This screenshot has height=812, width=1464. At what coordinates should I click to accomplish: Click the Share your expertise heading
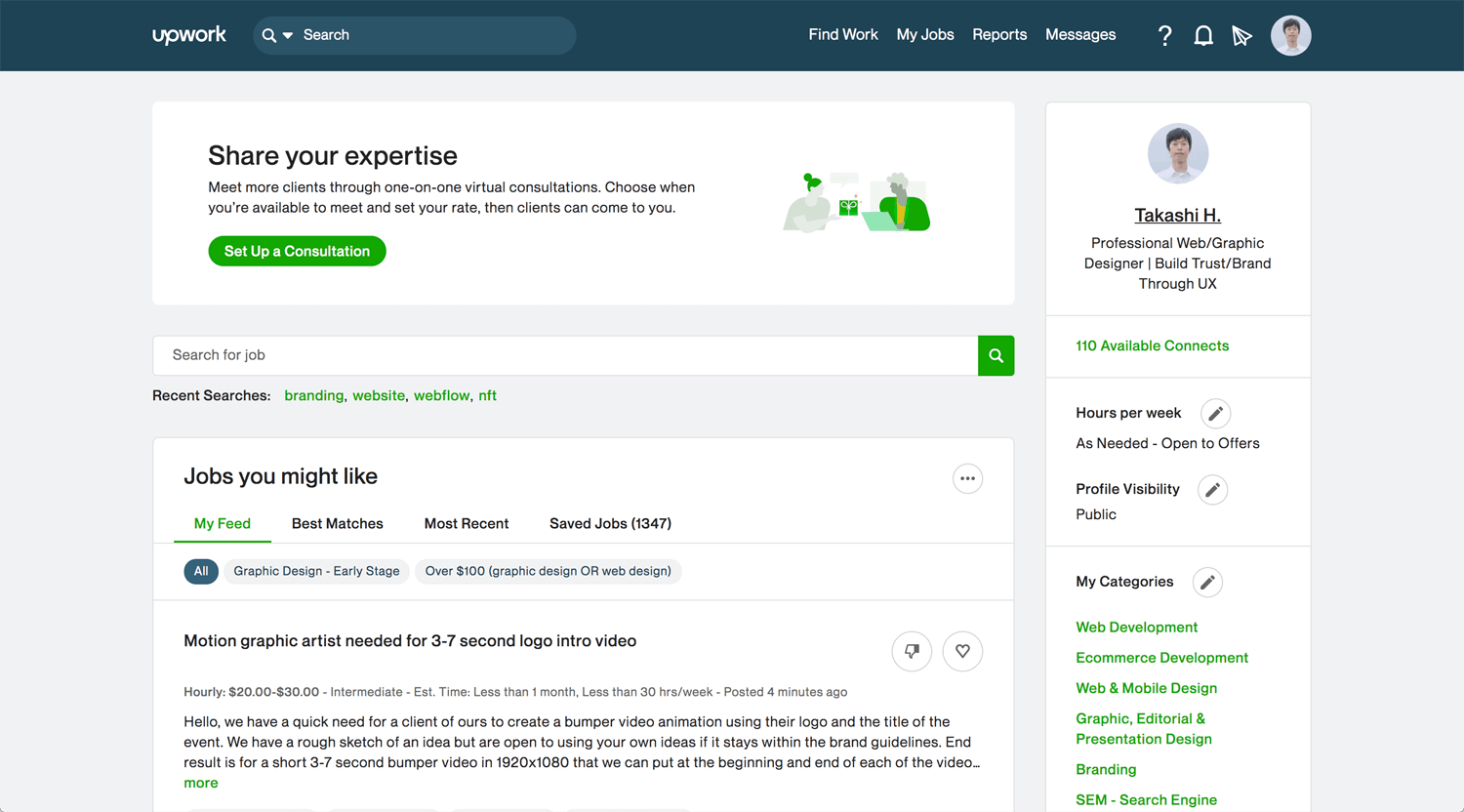333,156
